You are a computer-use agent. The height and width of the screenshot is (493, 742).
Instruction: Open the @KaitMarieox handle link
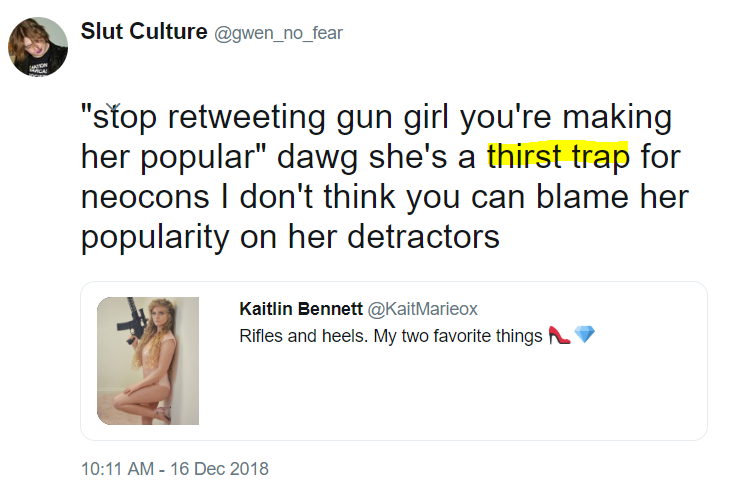[423, 309]
